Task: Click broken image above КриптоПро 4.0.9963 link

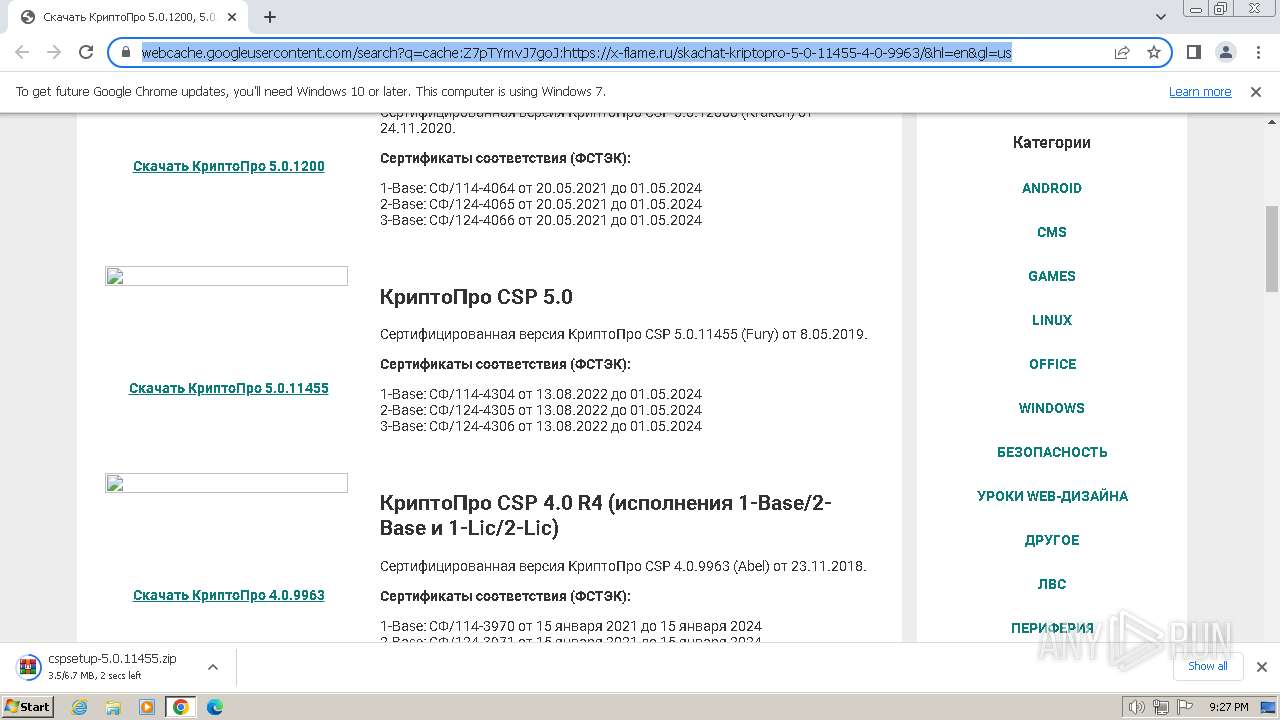Action: 226,483
